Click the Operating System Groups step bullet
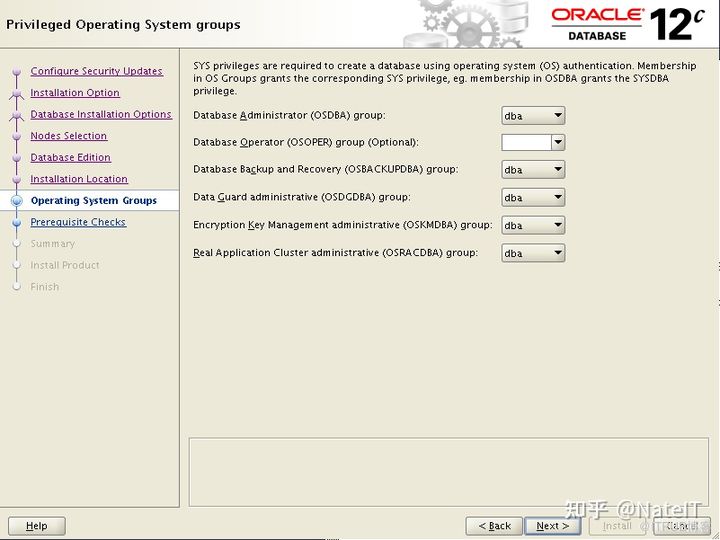Viewport: 720px width, 540px height. click(x=17, y=201)
